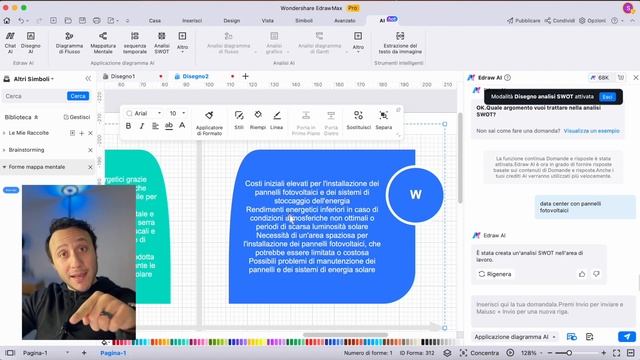The width and height of the screenshot is (640, 360).
Task: Open the Casa ribbon tab
Action: [x=155, y=20]
